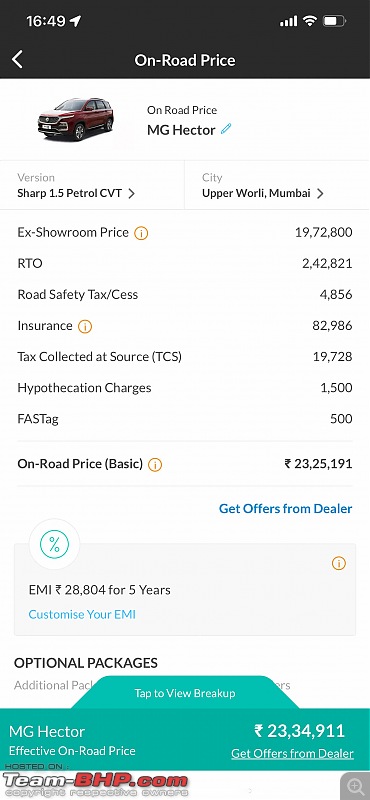Tap the back arrow in header

click(17, 60)
